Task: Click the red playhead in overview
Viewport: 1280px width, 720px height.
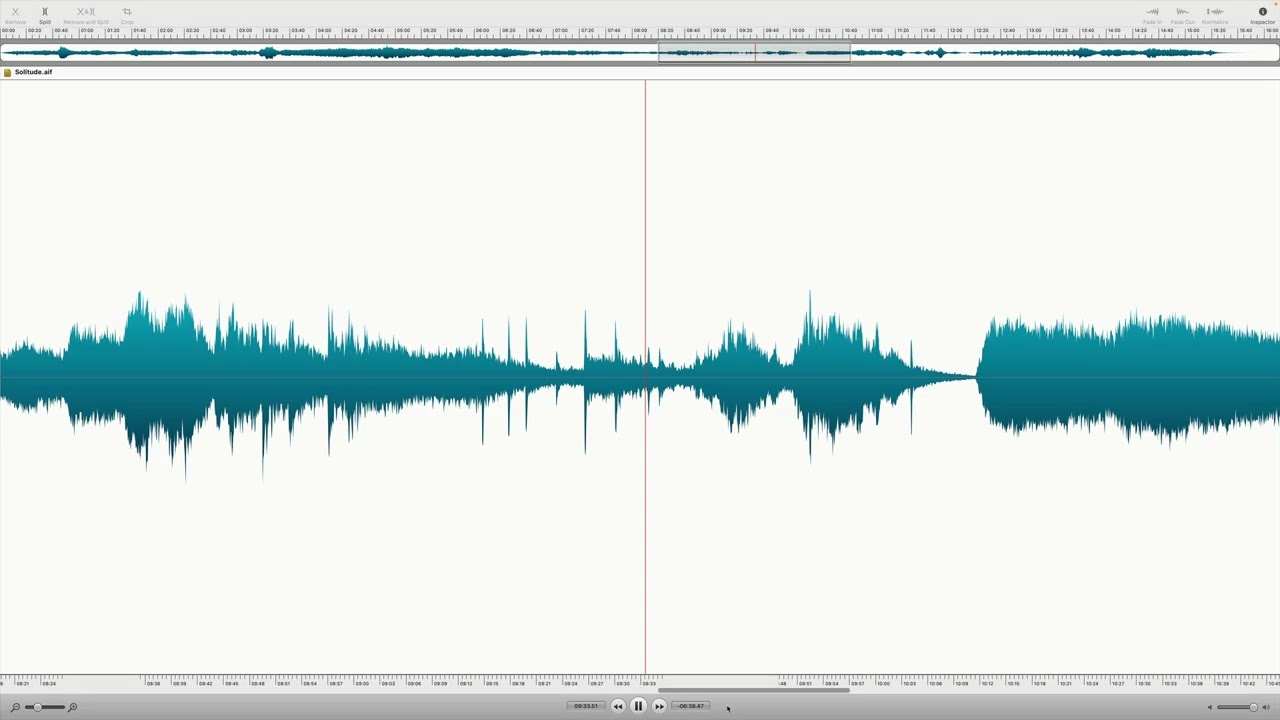Action: [755, 53]
